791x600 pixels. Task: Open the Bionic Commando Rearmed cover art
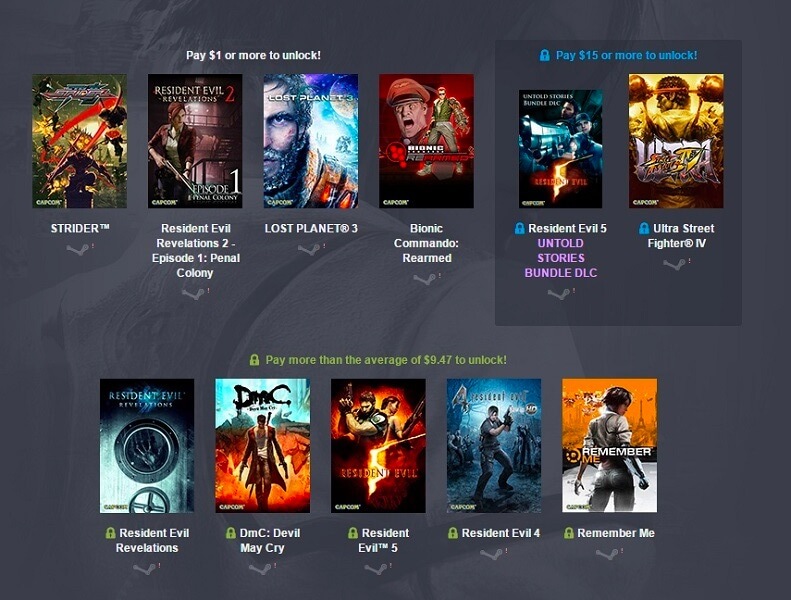426,141
